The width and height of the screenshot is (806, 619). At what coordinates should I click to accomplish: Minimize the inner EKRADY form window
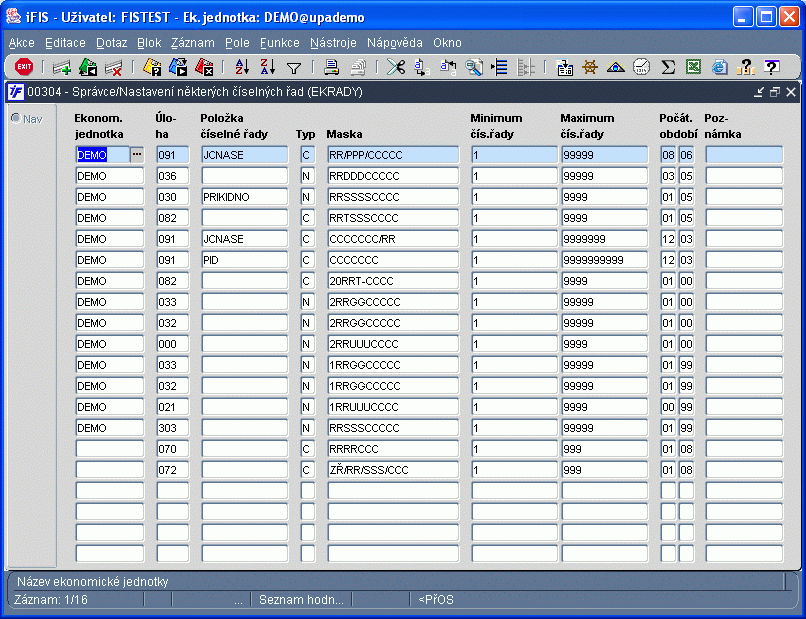click(759, 92)
